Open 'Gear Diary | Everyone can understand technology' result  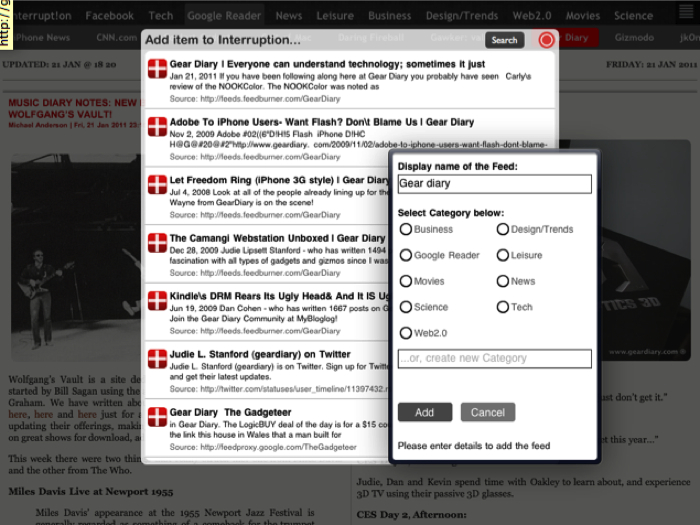pyautogui.click(x=327, y=64)
